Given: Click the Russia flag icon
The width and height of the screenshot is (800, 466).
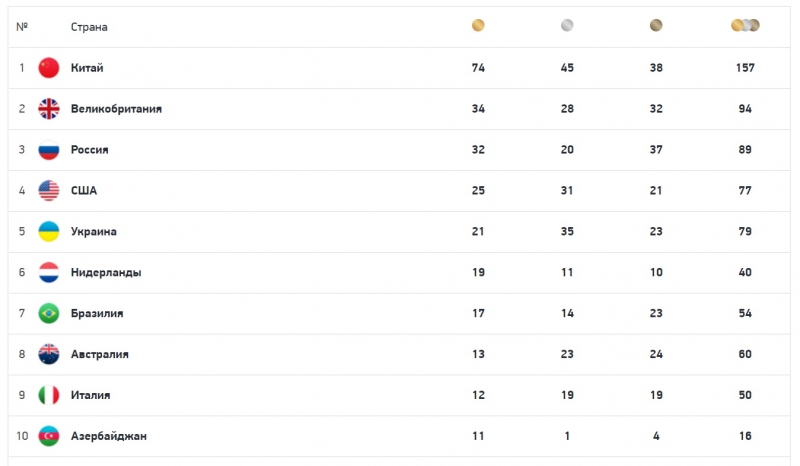Looking at the screenshot, I should (x=49, y=150).
